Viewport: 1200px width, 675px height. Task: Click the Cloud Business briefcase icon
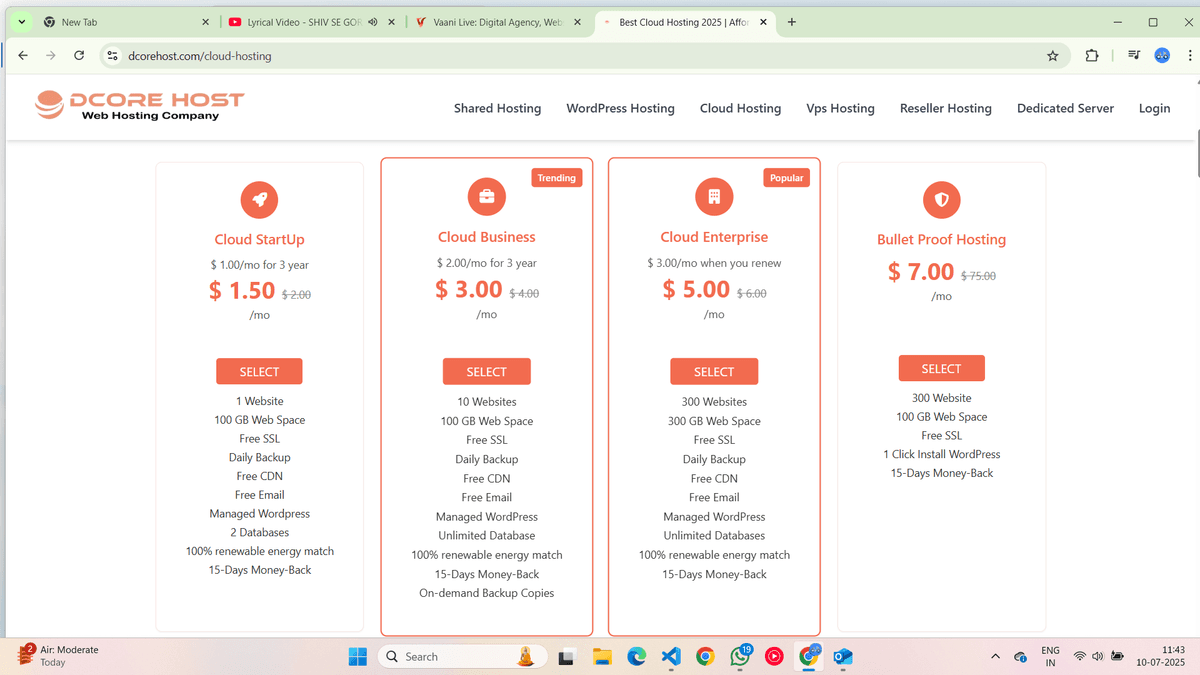(x=487, y=197)
